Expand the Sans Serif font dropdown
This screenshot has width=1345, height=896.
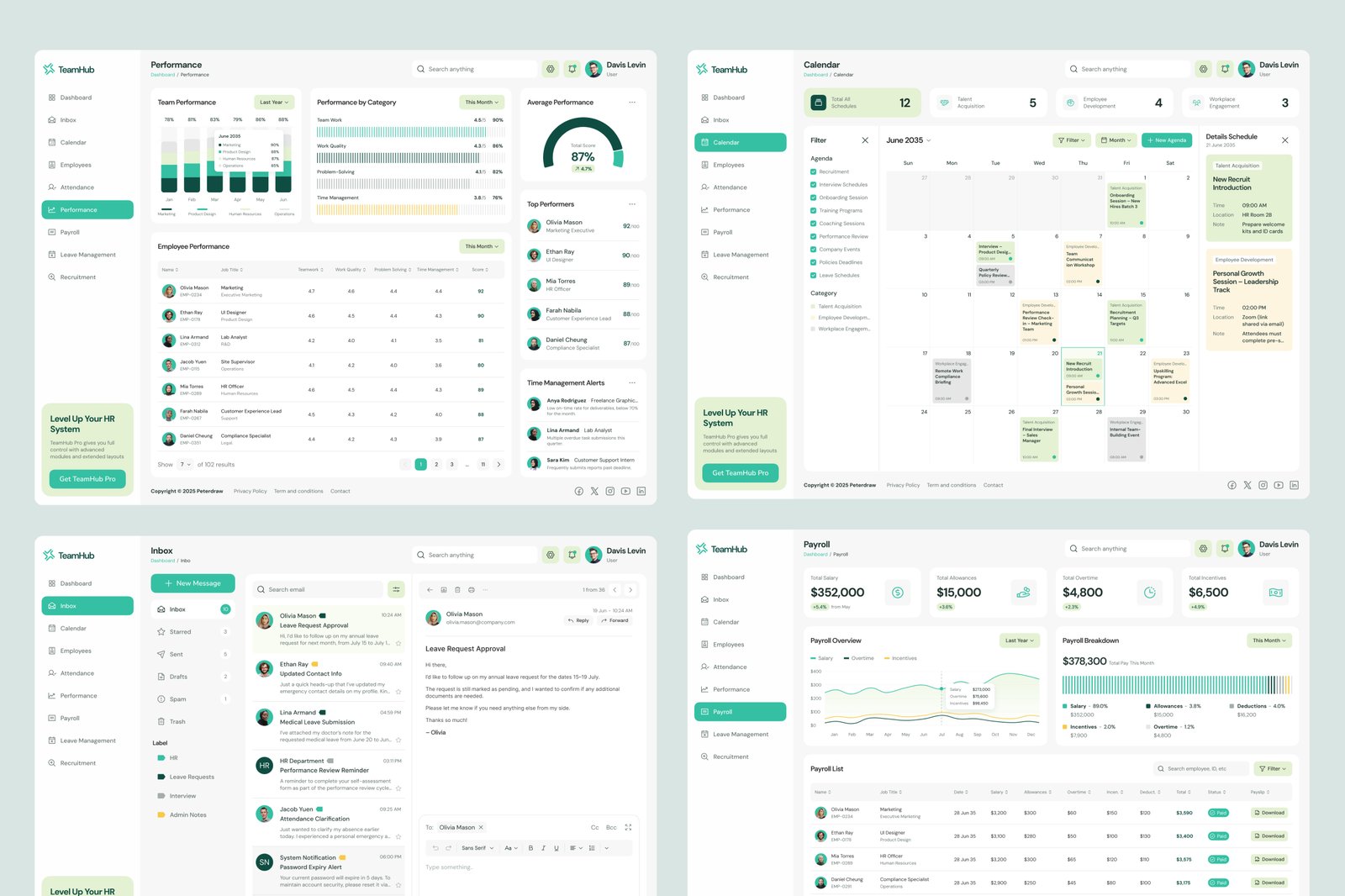[x=477, y=848]
